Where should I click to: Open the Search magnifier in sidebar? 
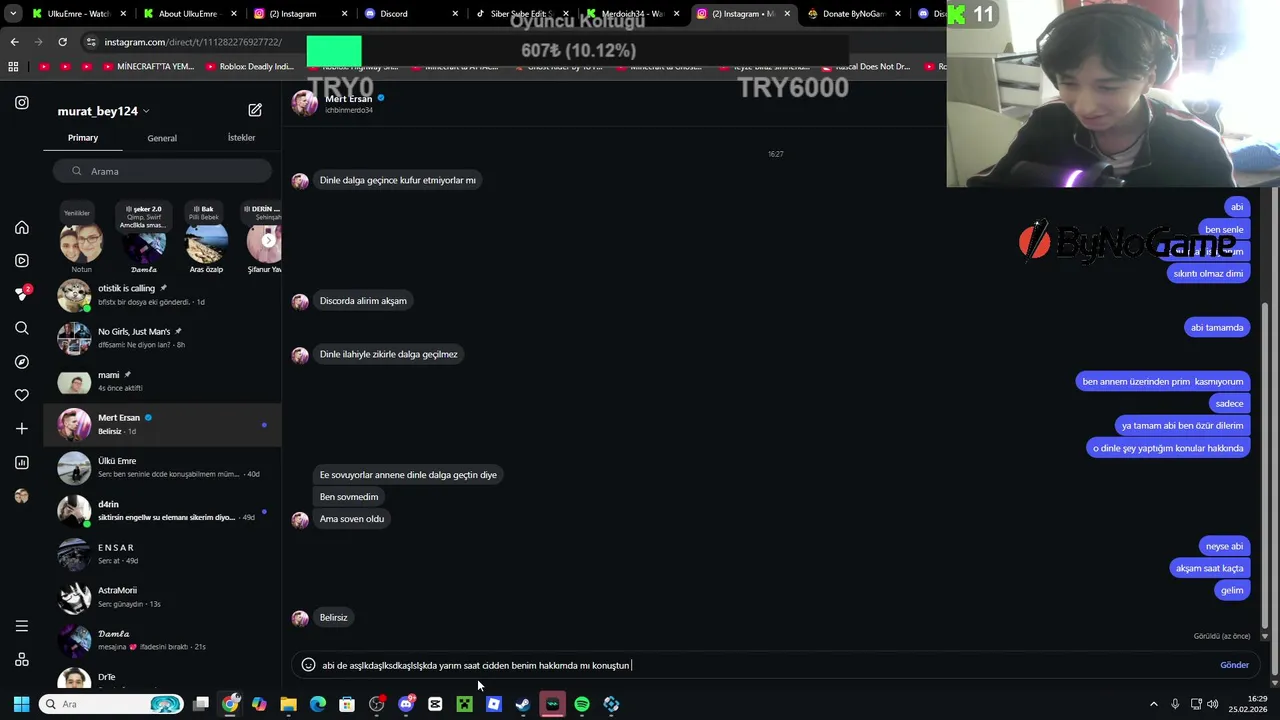pos(22,328)
